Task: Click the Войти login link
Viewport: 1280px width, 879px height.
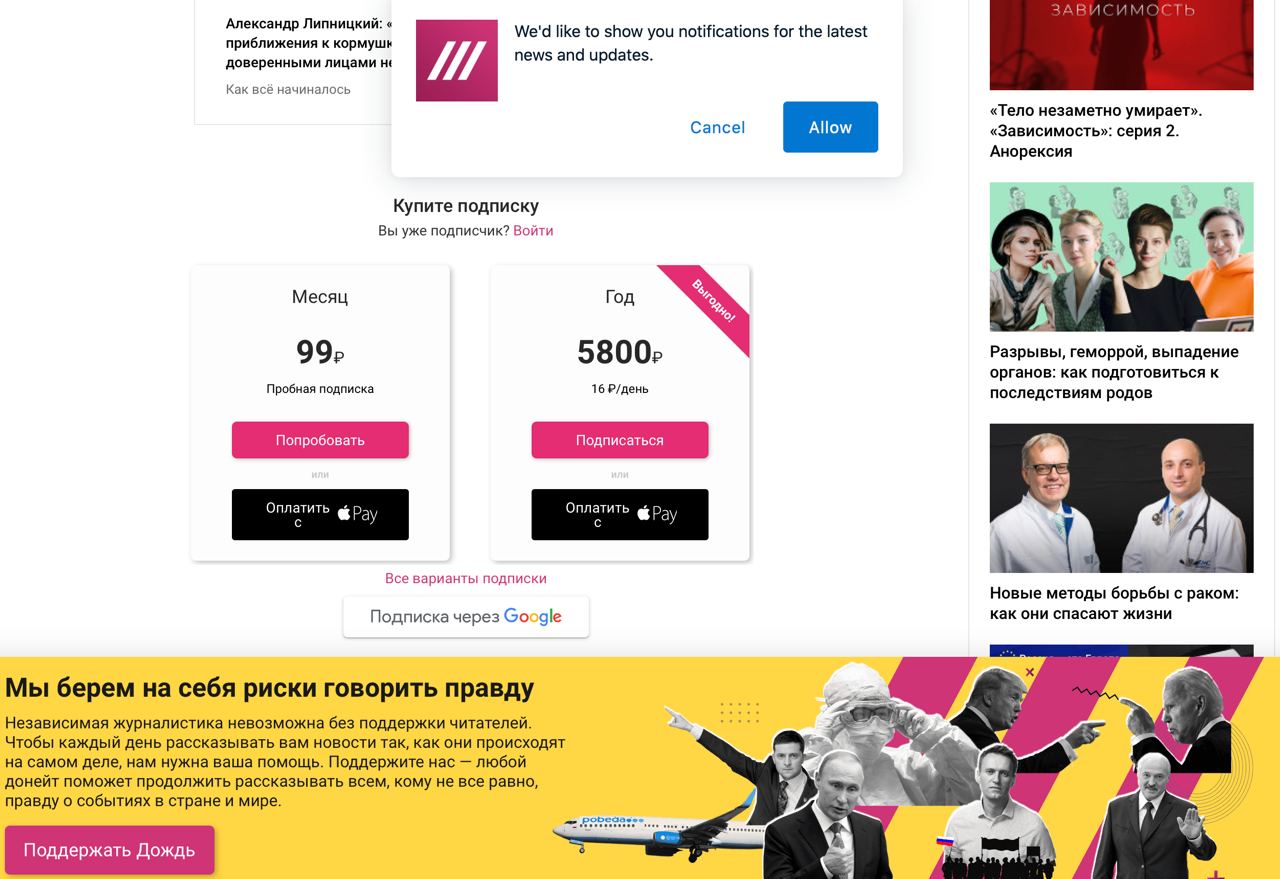Action: coord(533,231)
